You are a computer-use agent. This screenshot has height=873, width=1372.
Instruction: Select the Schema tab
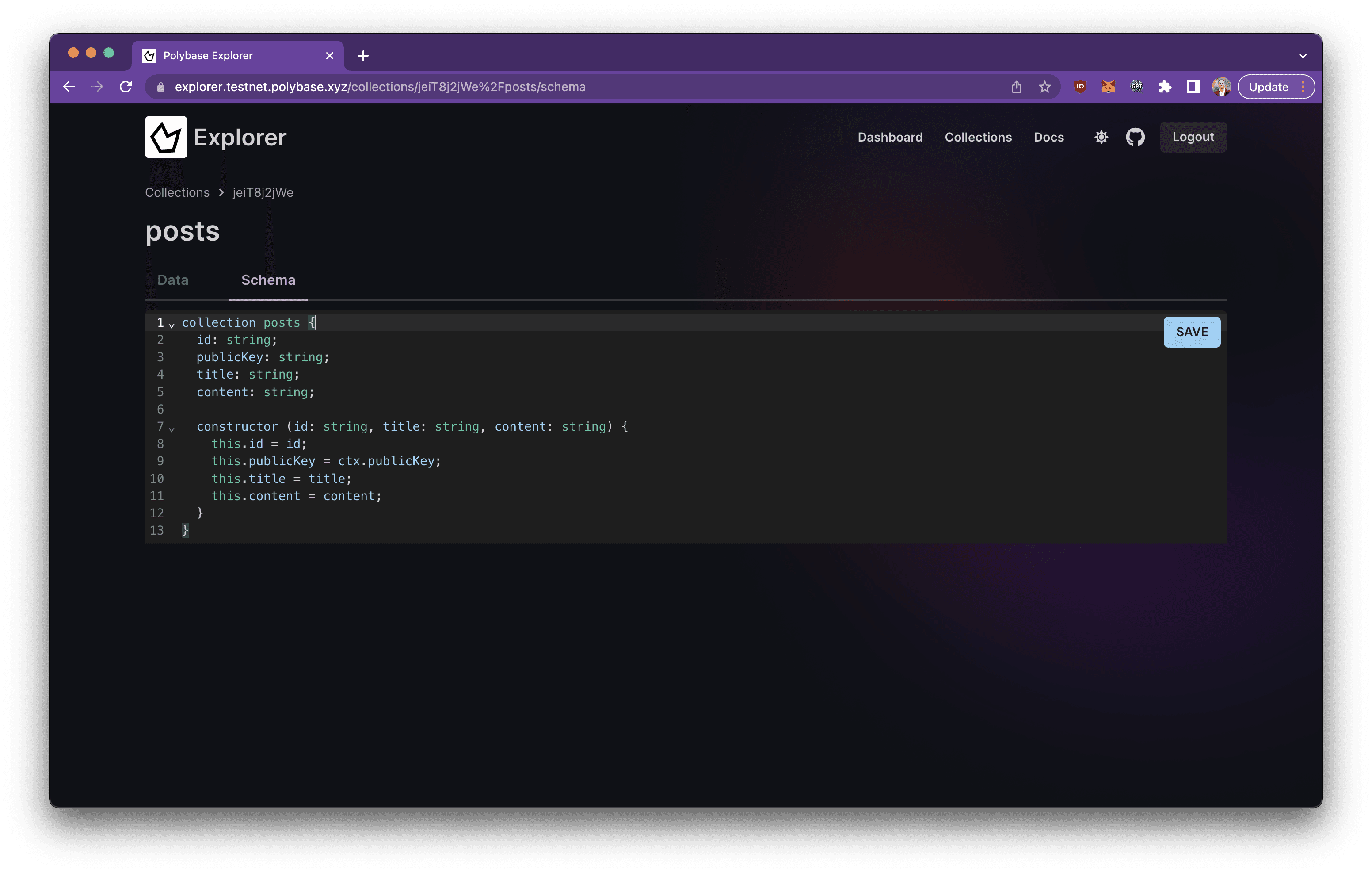tap(268, 280)
